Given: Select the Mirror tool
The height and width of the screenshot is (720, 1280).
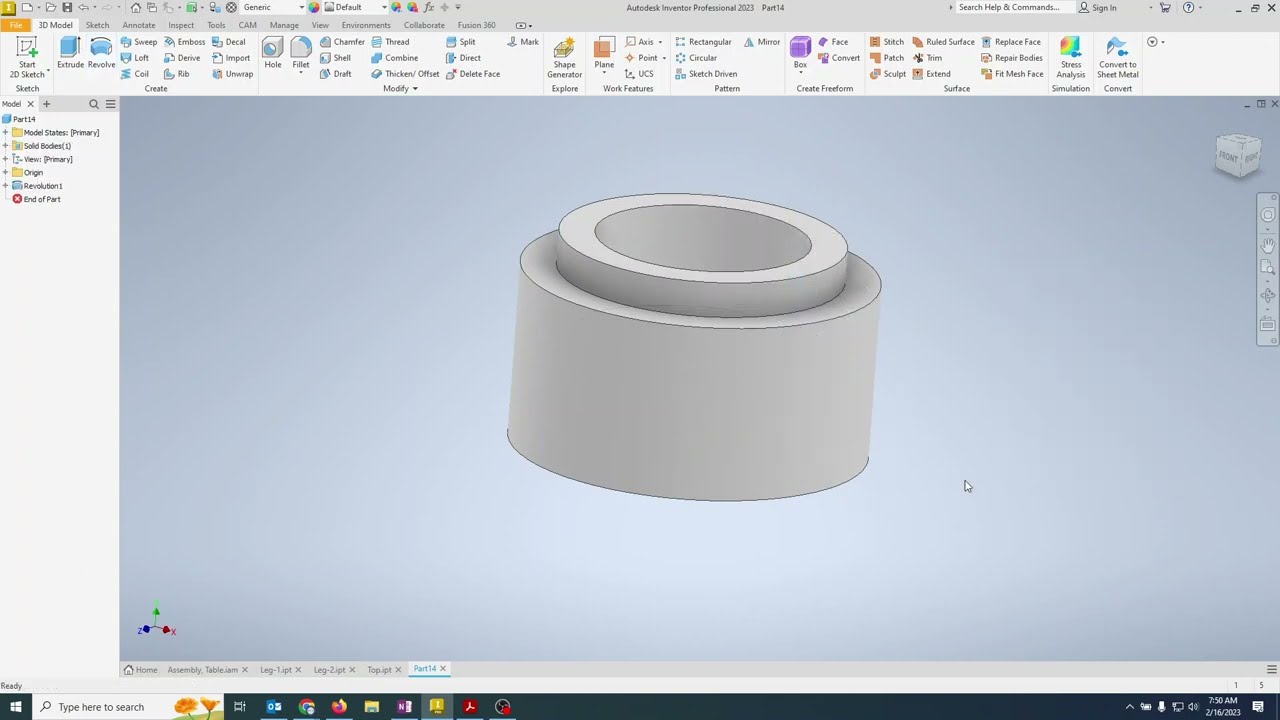Looking at the screenshot, I should click(761, 42).
